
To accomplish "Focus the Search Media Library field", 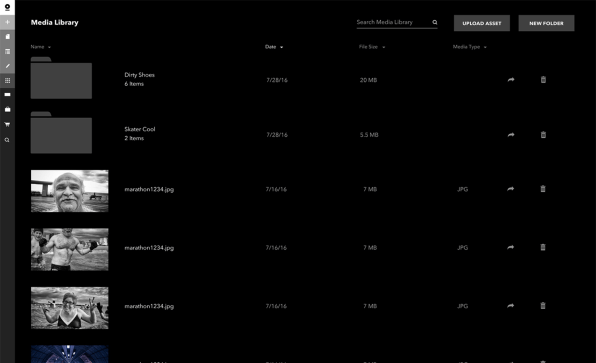I will tap(397, 22).
